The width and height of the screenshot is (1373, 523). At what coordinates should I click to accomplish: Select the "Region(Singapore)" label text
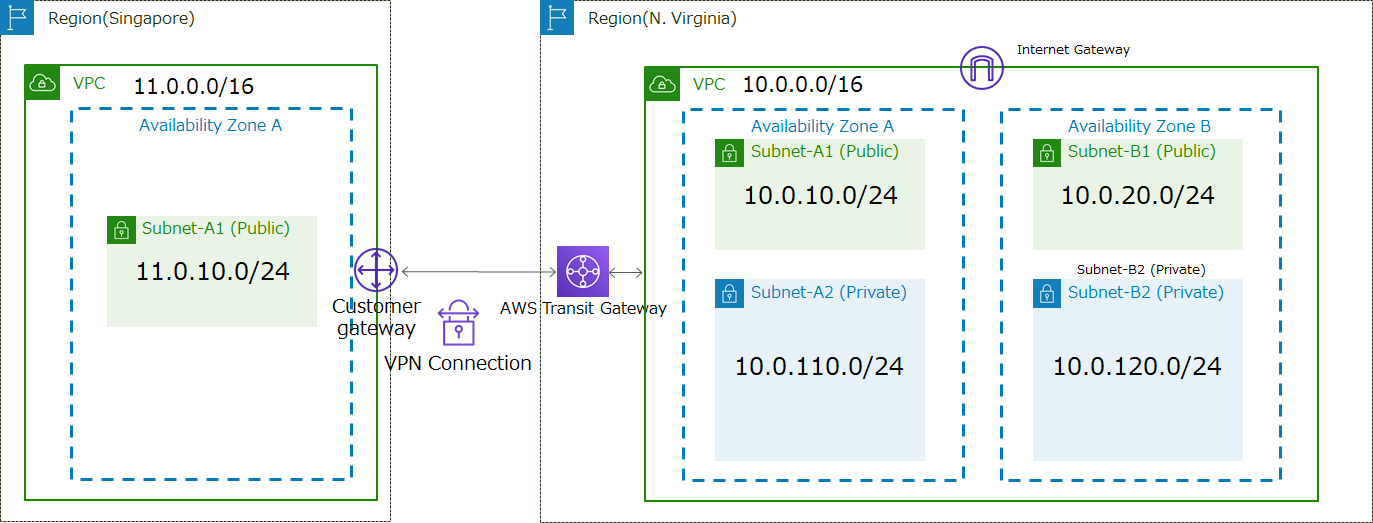121,18
